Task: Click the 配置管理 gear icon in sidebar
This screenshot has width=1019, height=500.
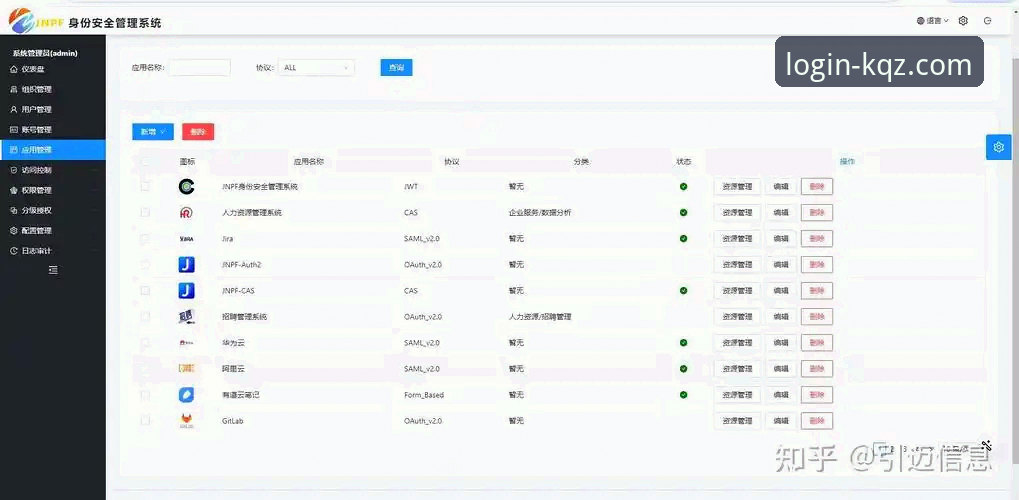Action: pyautogui.click(x=14, y=230)
